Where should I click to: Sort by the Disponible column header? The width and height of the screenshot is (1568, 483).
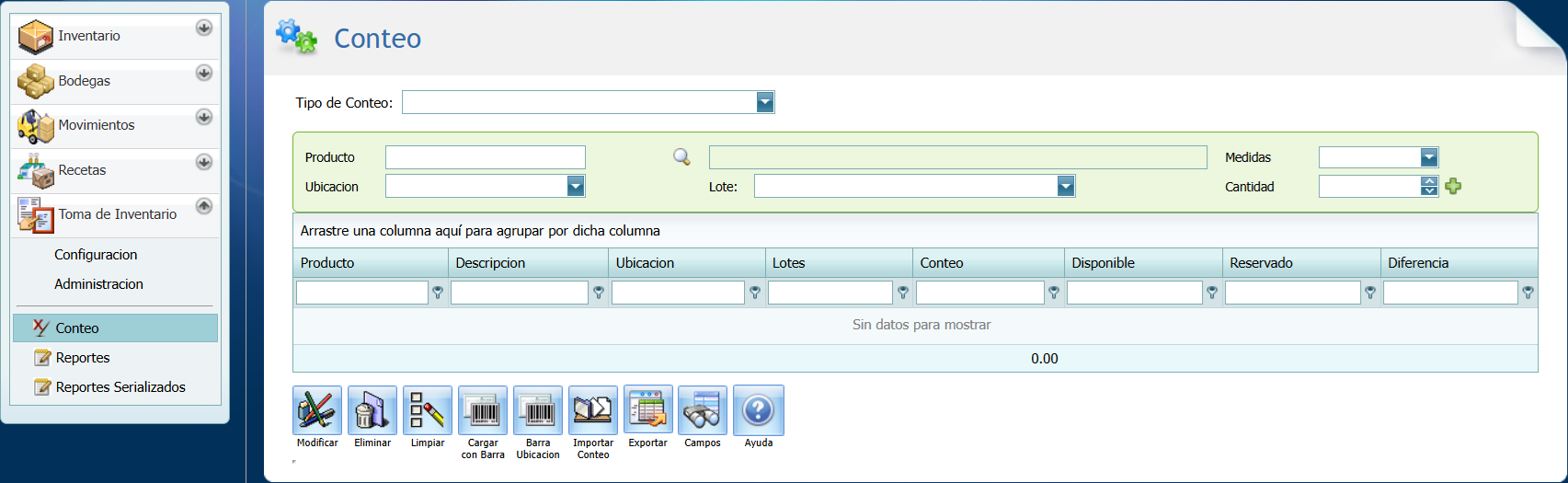(x=1143, y=263)
